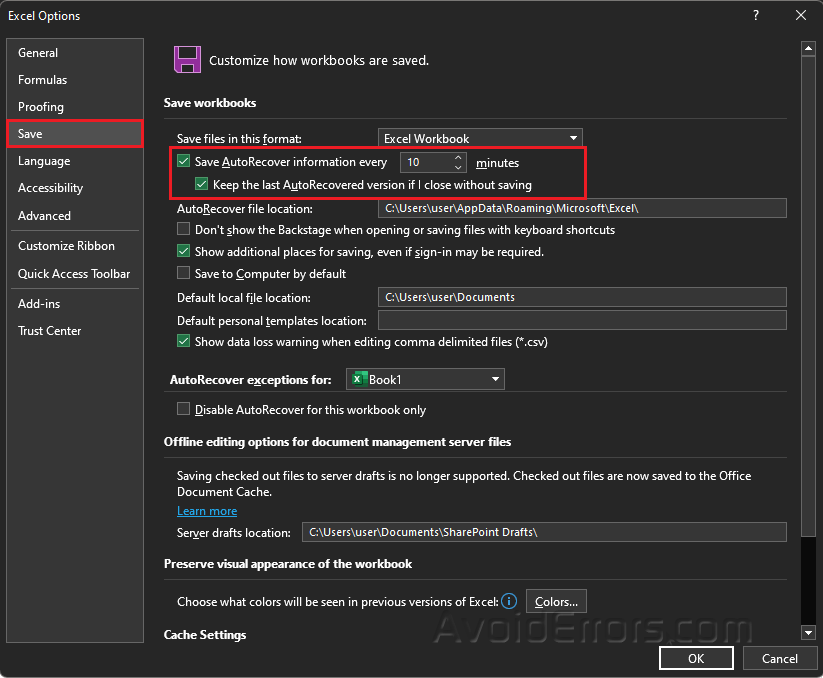Image resolution: width=823 pixels, height=678 pixels.
Task: Enable Save to Computer by default
Action: tap(183, 273)
